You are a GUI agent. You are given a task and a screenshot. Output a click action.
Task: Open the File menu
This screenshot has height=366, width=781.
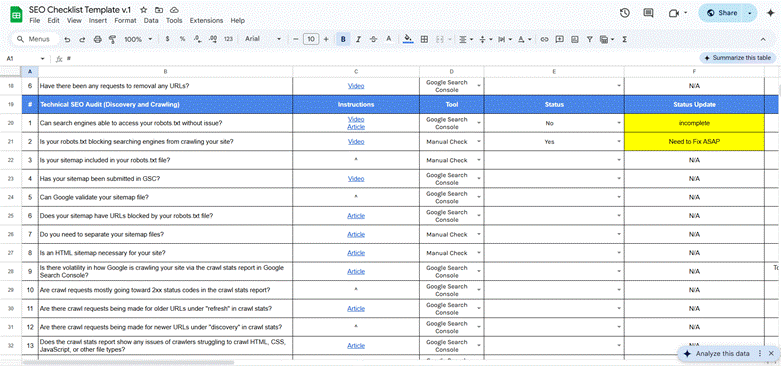[x=34, y=21]
